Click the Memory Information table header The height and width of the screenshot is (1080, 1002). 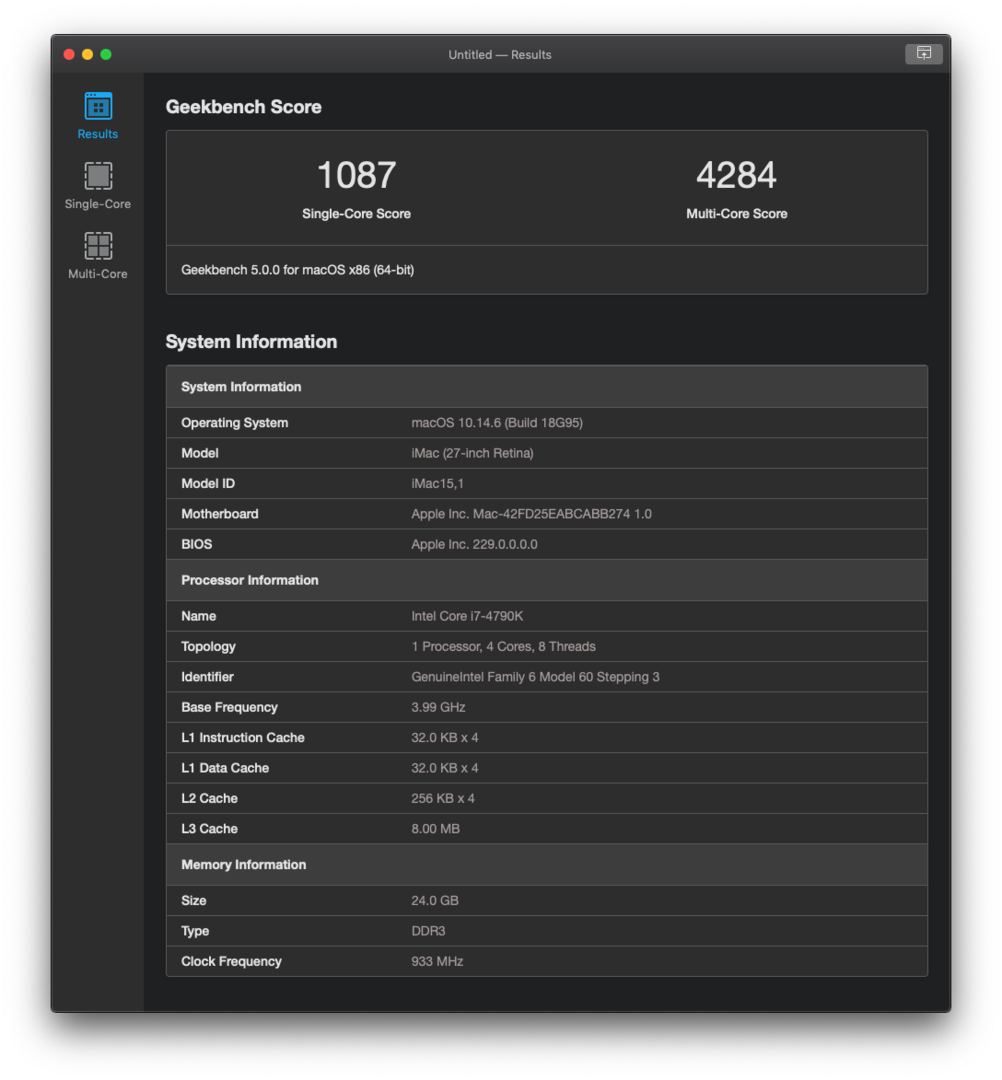(547, 864)
